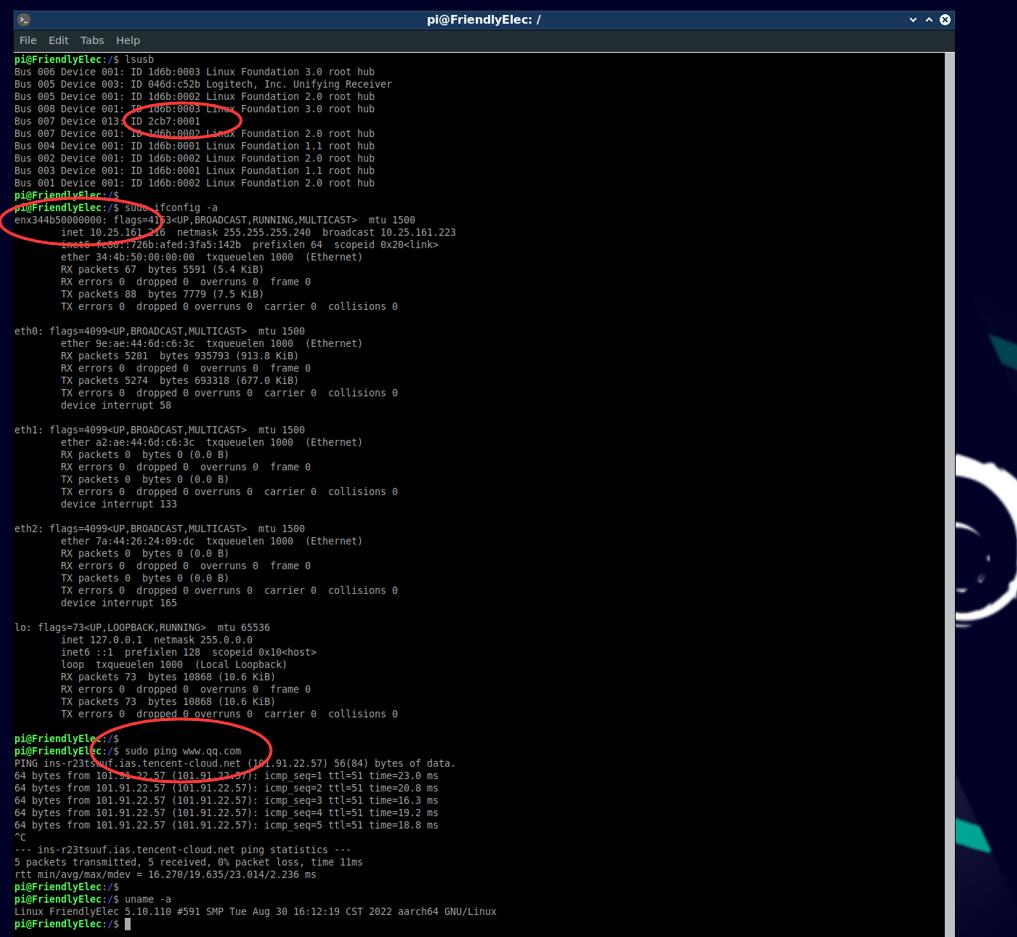The width and height of the screenshot is (1017, 937).
Task: Click the lo loopback interface header
Action: (142, 628)
